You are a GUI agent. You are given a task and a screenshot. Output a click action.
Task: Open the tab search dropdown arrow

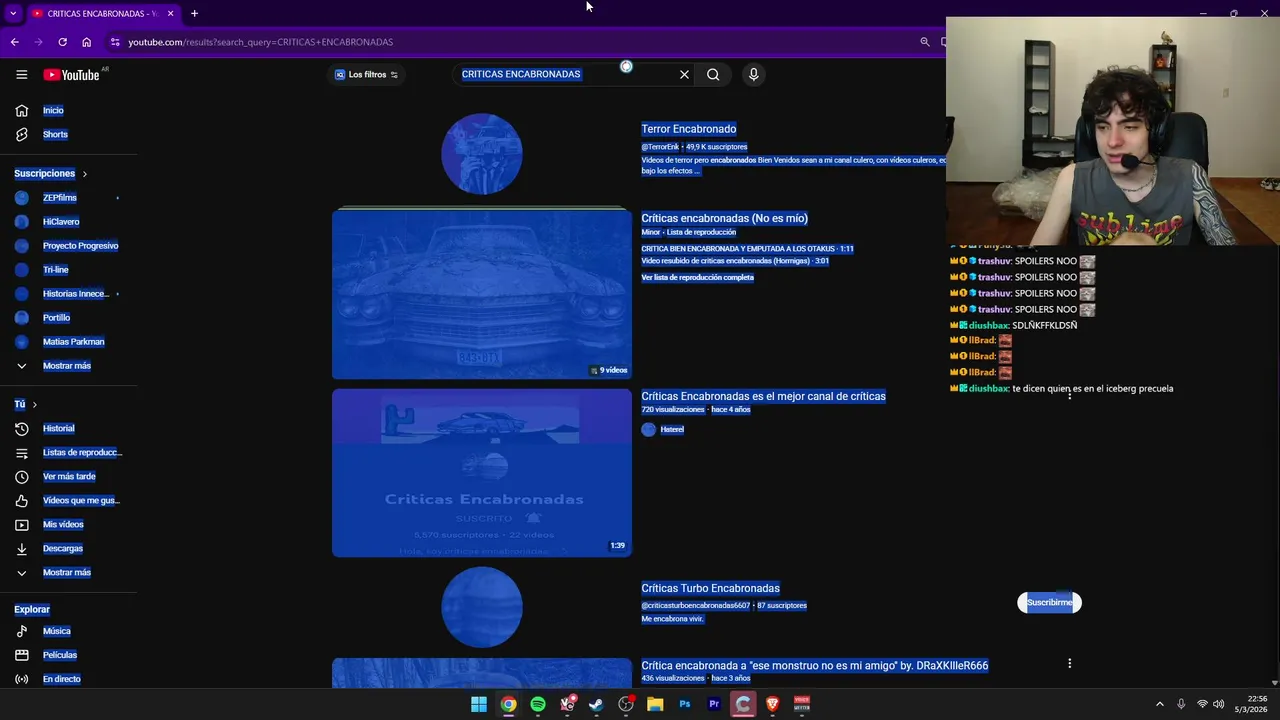coord(12,13)
